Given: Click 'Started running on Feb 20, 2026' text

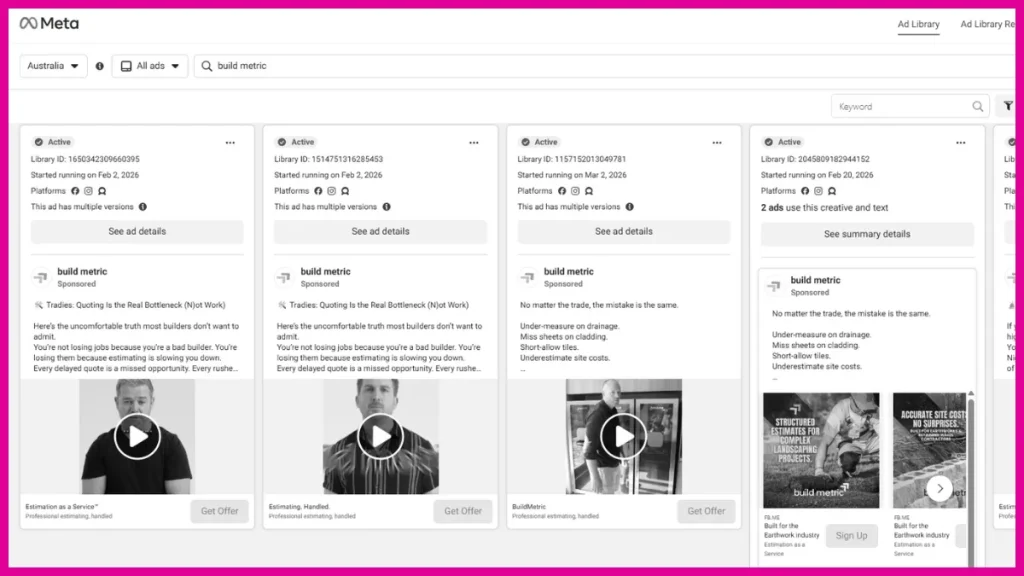Looking at the screenshot, I should click(x=817, y=175).
